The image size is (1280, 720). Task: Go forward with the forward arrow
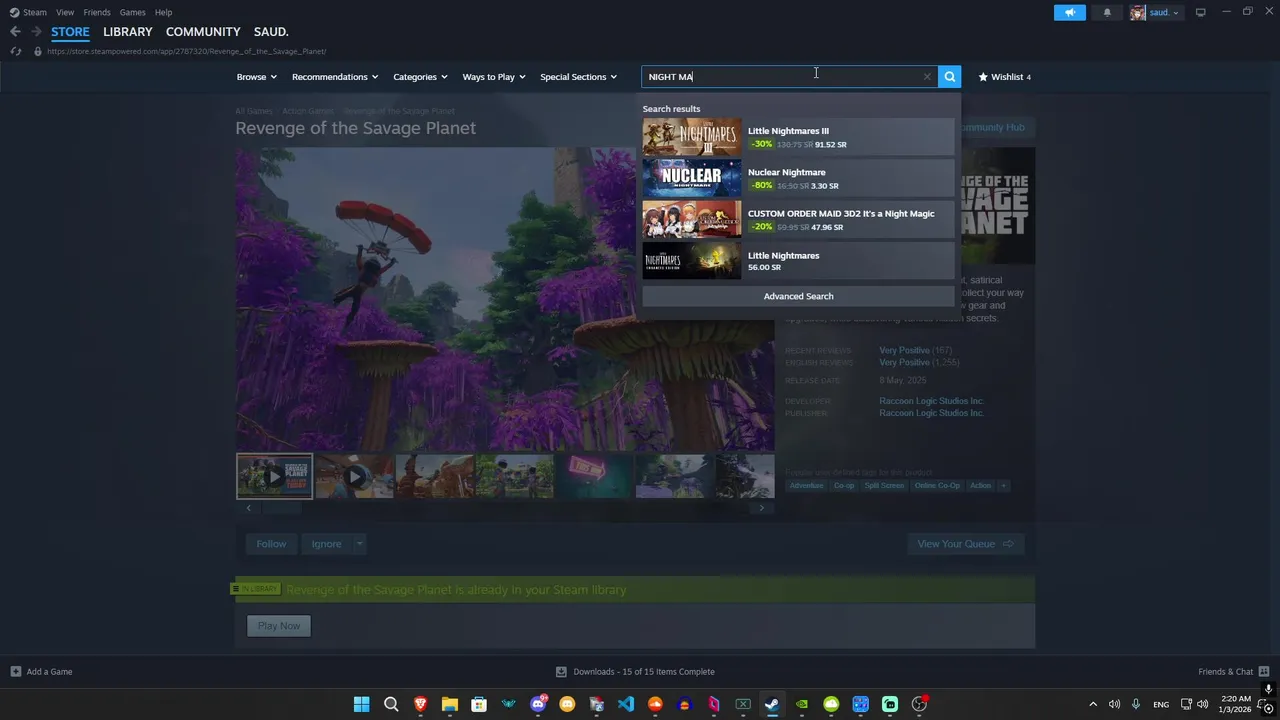click(x=37, y=32)
